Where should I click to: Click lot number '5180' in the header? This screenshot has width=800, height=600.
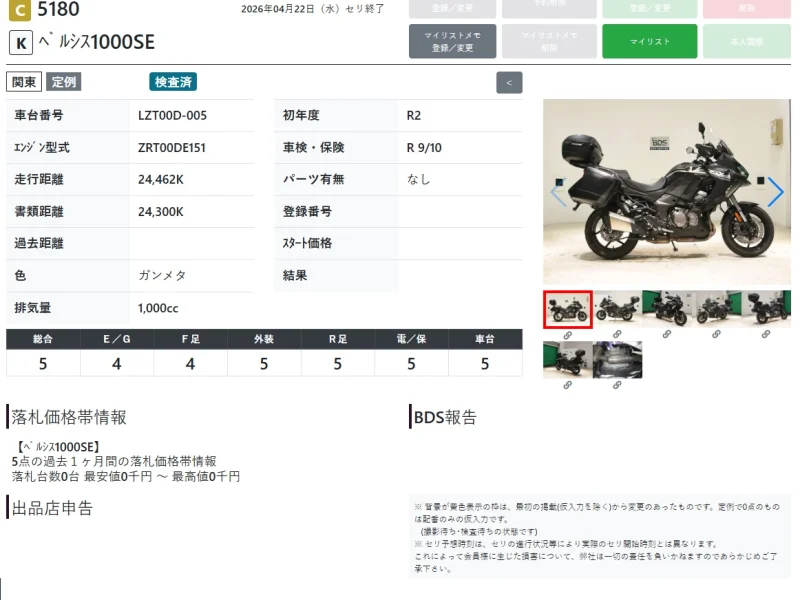pyautogui.click(x=58, y=9)
